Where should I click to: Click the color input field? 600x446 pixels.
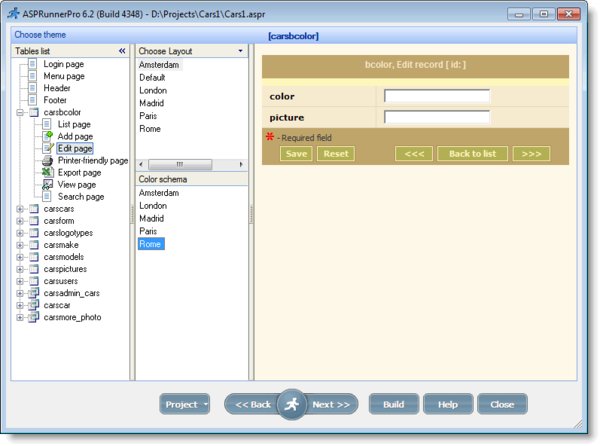pyautogui.click(x=437, y=96)
